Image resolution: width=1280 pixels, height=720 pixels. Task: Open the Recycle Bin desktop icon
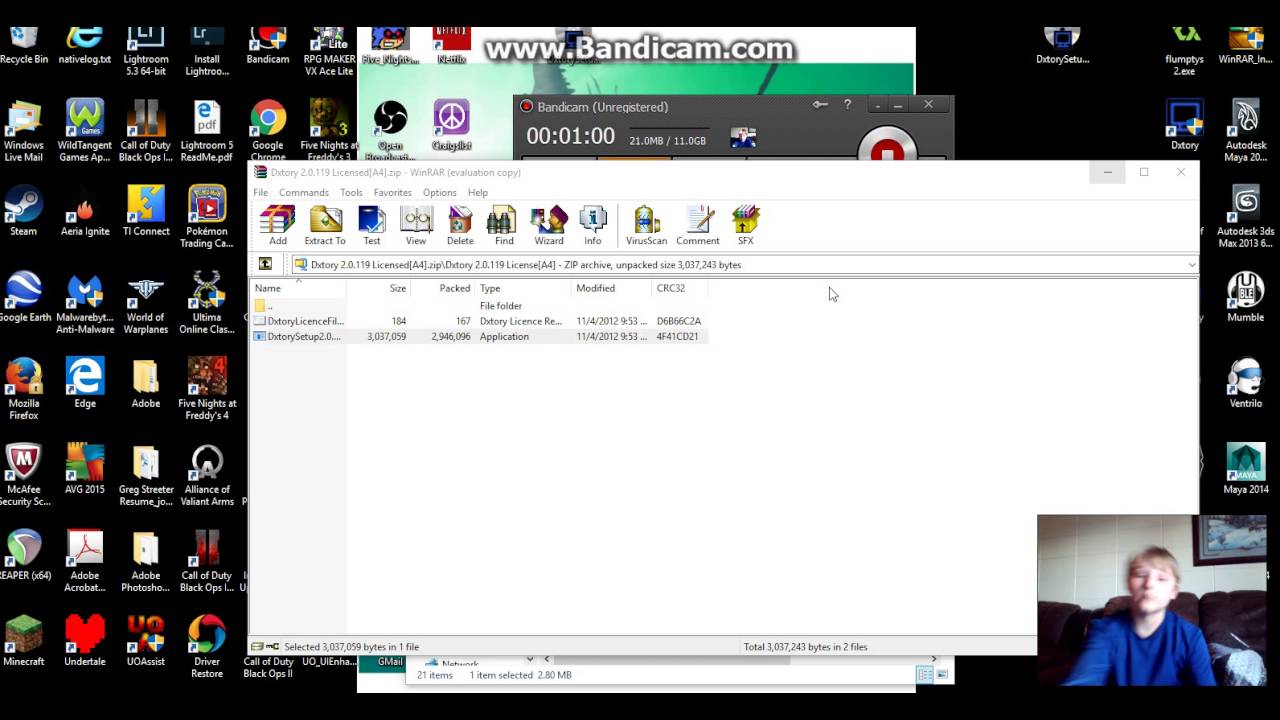click(x=24, y=46)
